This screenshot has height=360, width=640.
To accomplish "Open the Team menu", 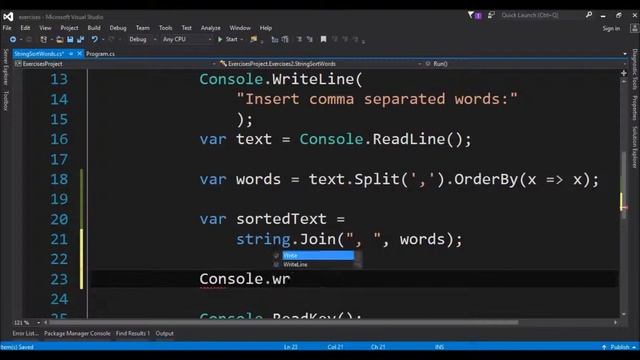I will point(142,28).
